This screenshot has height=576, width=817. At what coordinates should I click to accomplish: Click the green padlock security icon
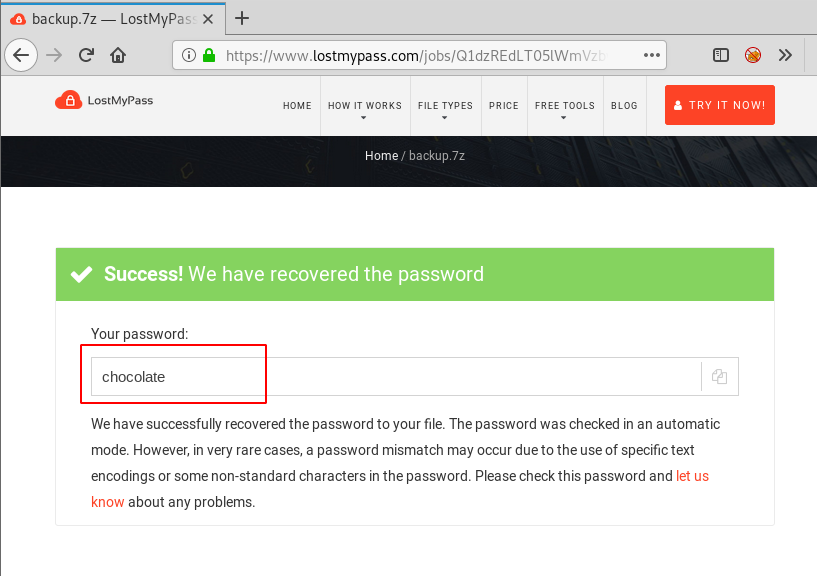209,55
